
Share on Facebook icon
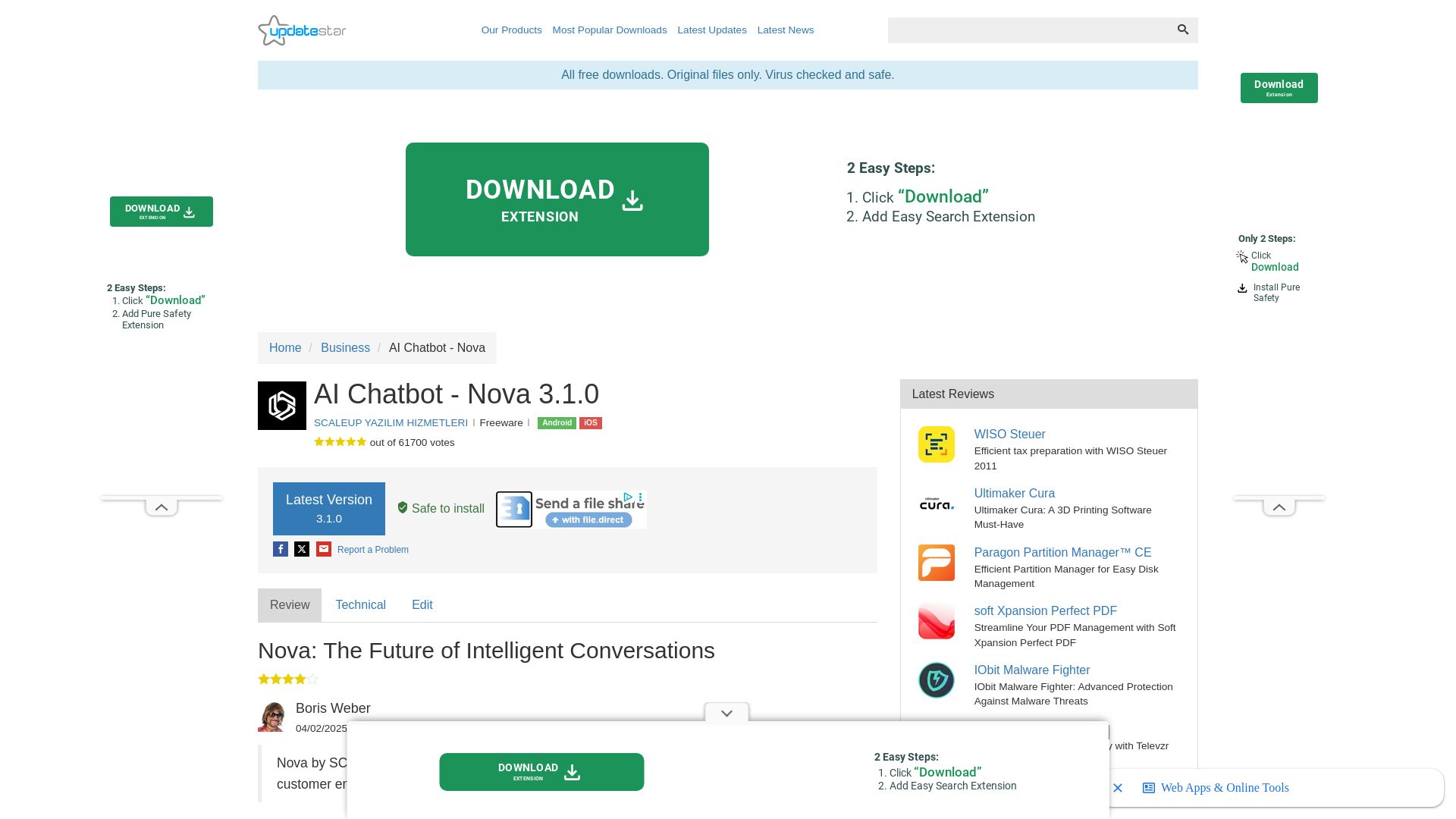(x=281, y=549)
